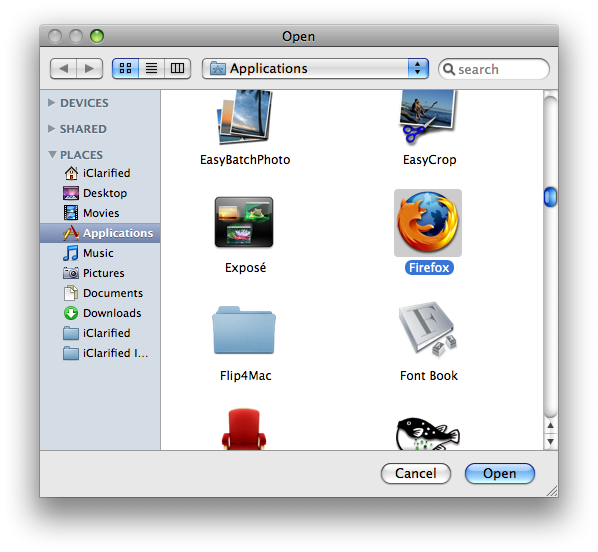Select the Font Book application icon
Viewport: 598px width, 552px height.
pos(428,329)
